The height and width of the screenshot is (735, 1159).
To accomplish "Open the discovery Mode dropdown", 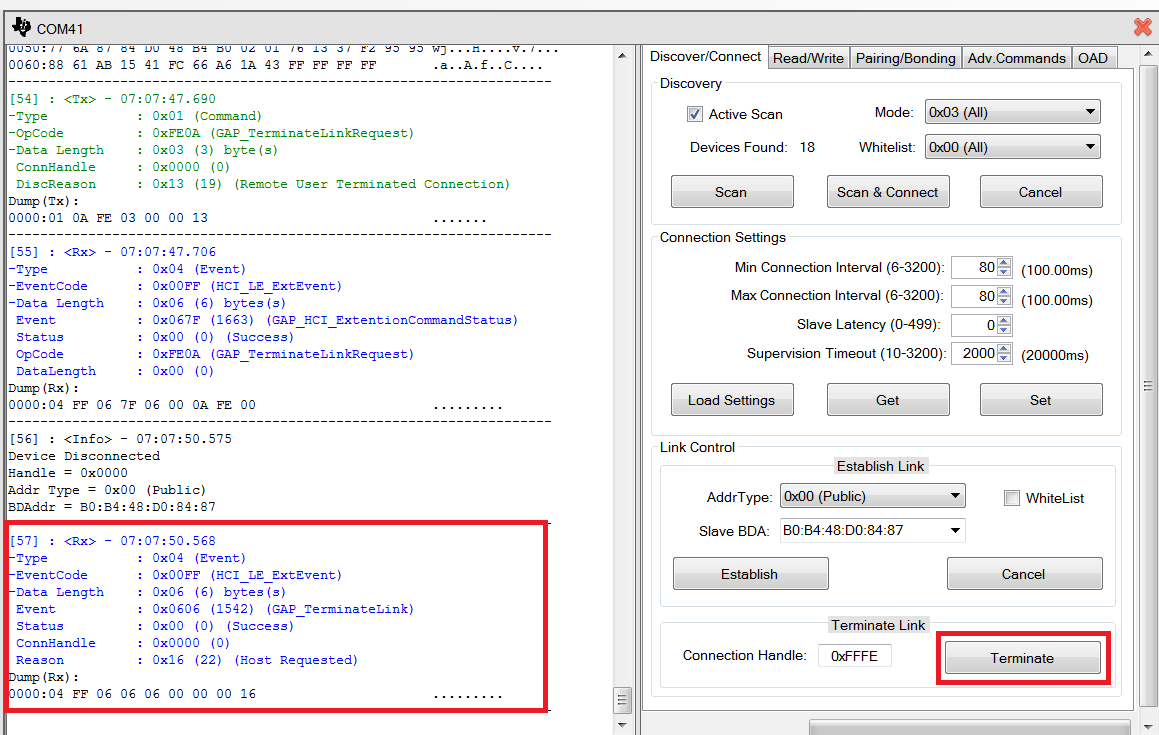I will pyautogui.click(x=1012, y=113).
